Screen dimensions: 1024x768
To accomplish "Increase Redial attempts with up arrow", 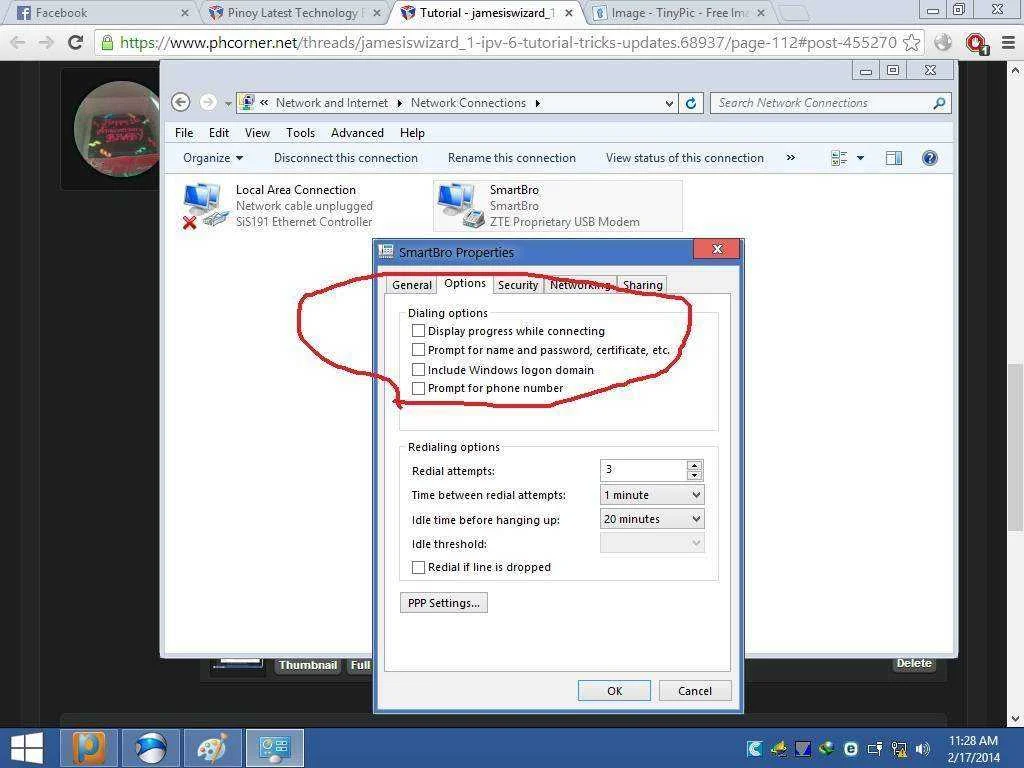I will (x=695, y=466).
